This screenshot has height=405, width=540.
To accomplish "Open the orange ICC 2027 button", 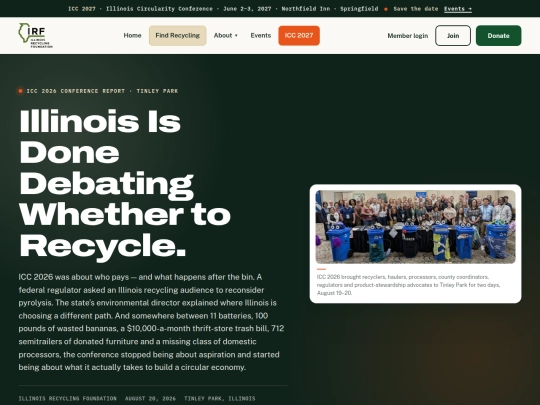I will click(x=299, y=35).
